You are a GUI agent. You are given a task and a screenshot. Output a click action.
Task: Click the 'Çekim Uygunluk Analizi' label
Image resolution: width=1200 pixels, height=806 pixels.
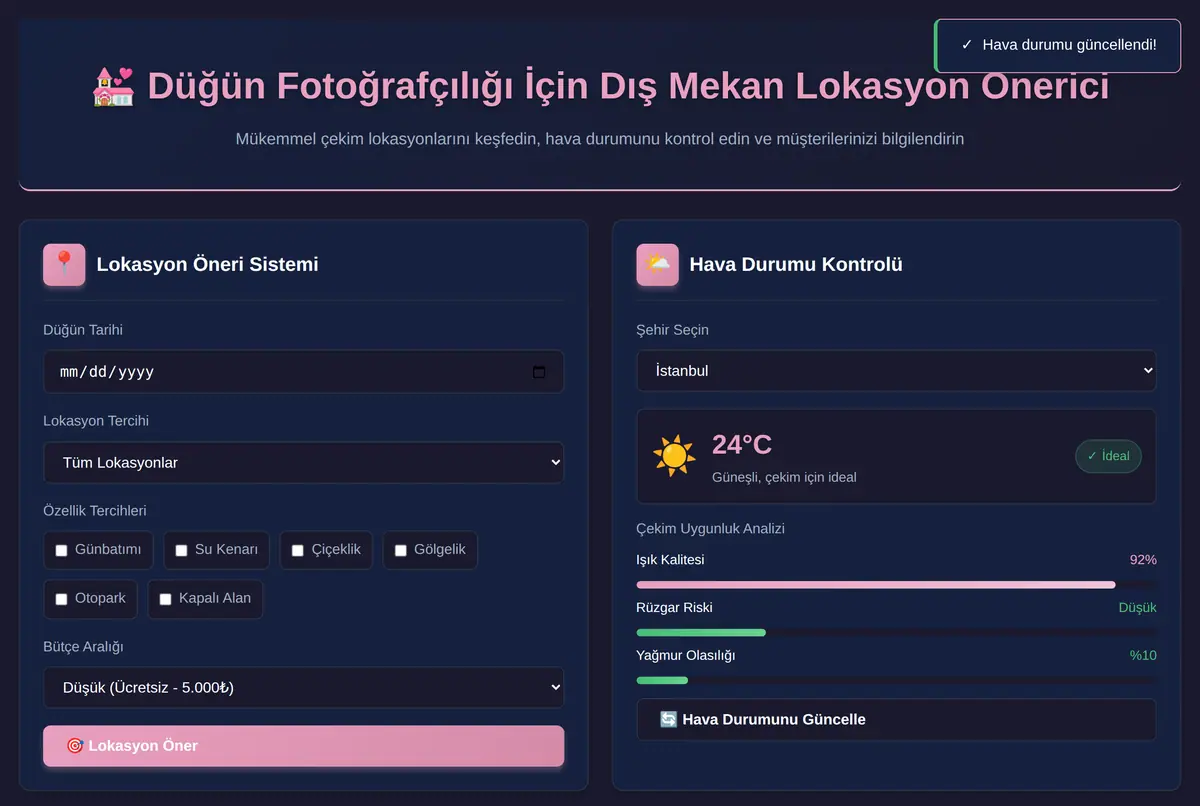click(x=710, y=528)
